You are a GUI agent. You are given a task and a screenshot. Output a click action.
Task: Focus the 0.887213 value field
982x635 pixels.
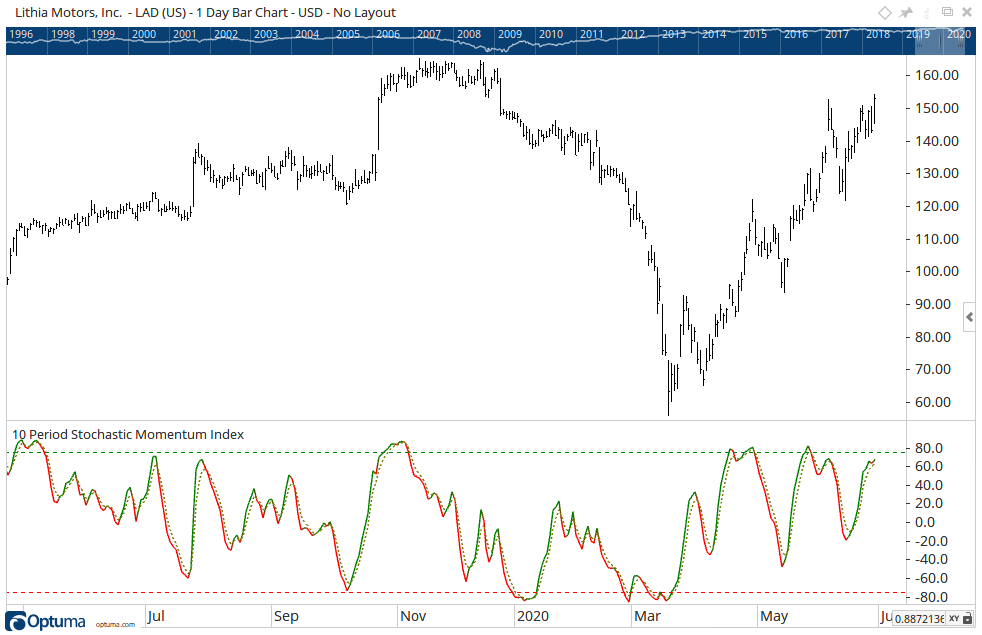click(919, 619)
